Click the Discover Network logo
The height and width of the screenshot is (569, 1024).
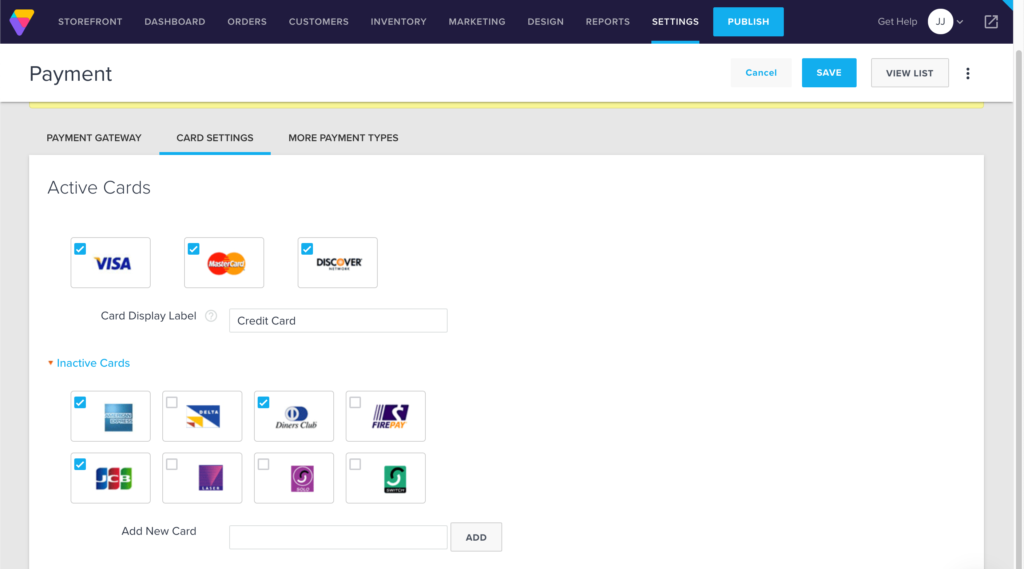(339, 263)
